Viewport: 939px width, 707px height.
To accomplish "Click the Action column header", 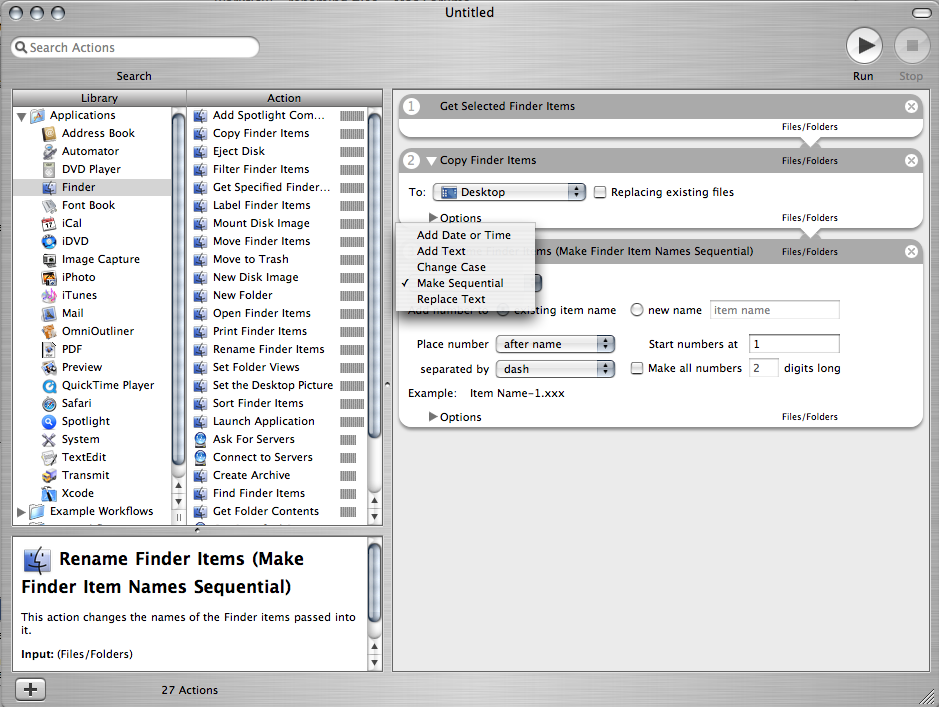I will pyautogui.click(x=284, y=98).
